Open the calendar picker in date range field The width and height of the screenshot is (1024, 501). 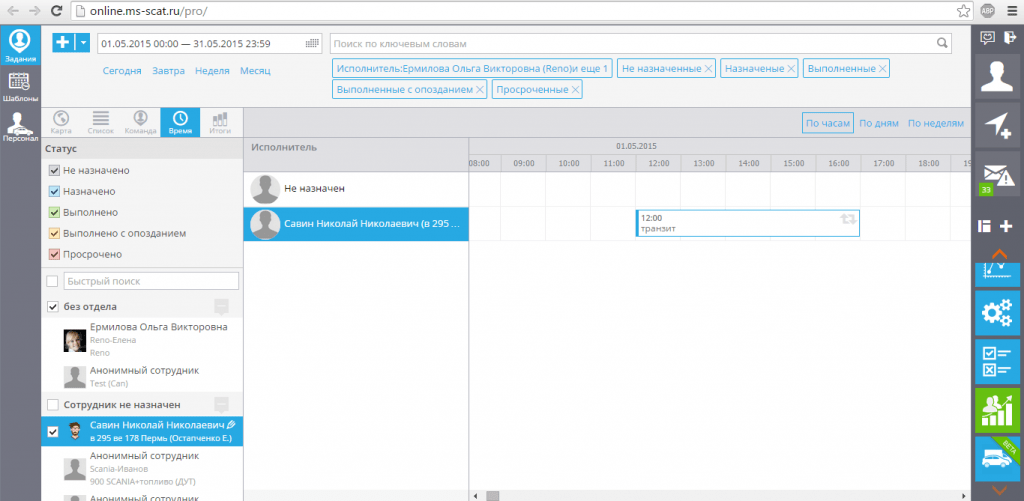click(313, 44)
